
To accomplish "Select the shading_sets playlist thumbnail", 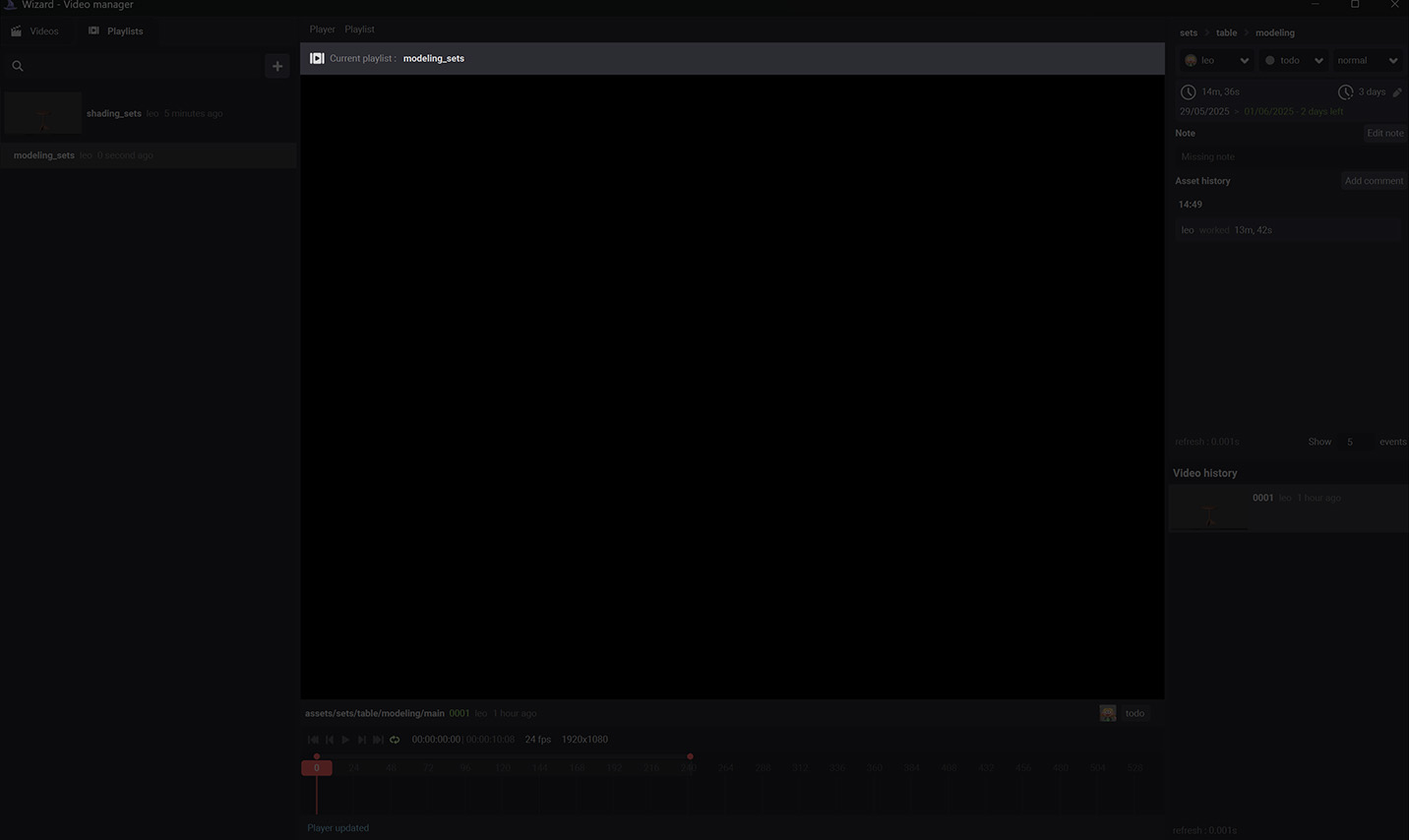I will 42,113.
